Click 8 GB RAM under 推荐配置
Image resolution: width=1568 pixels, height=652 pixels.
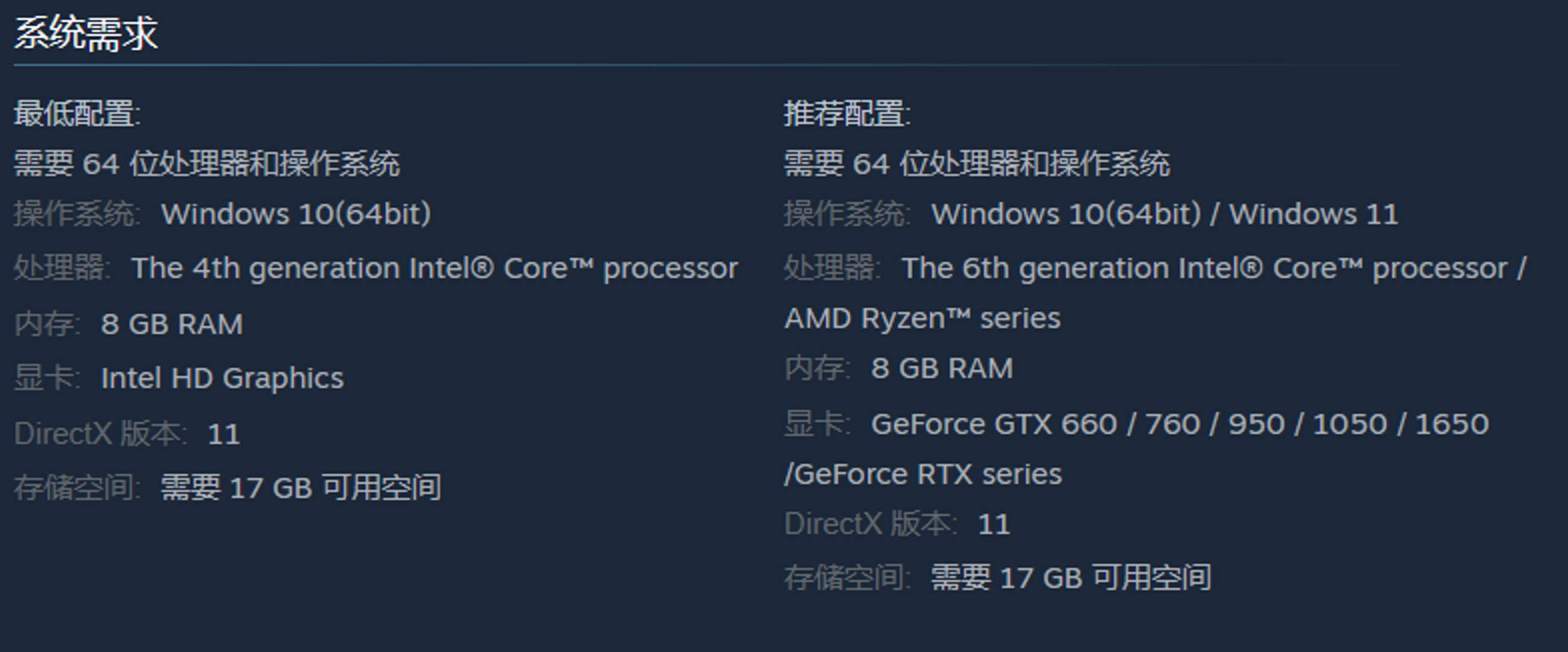coord(942,368)
